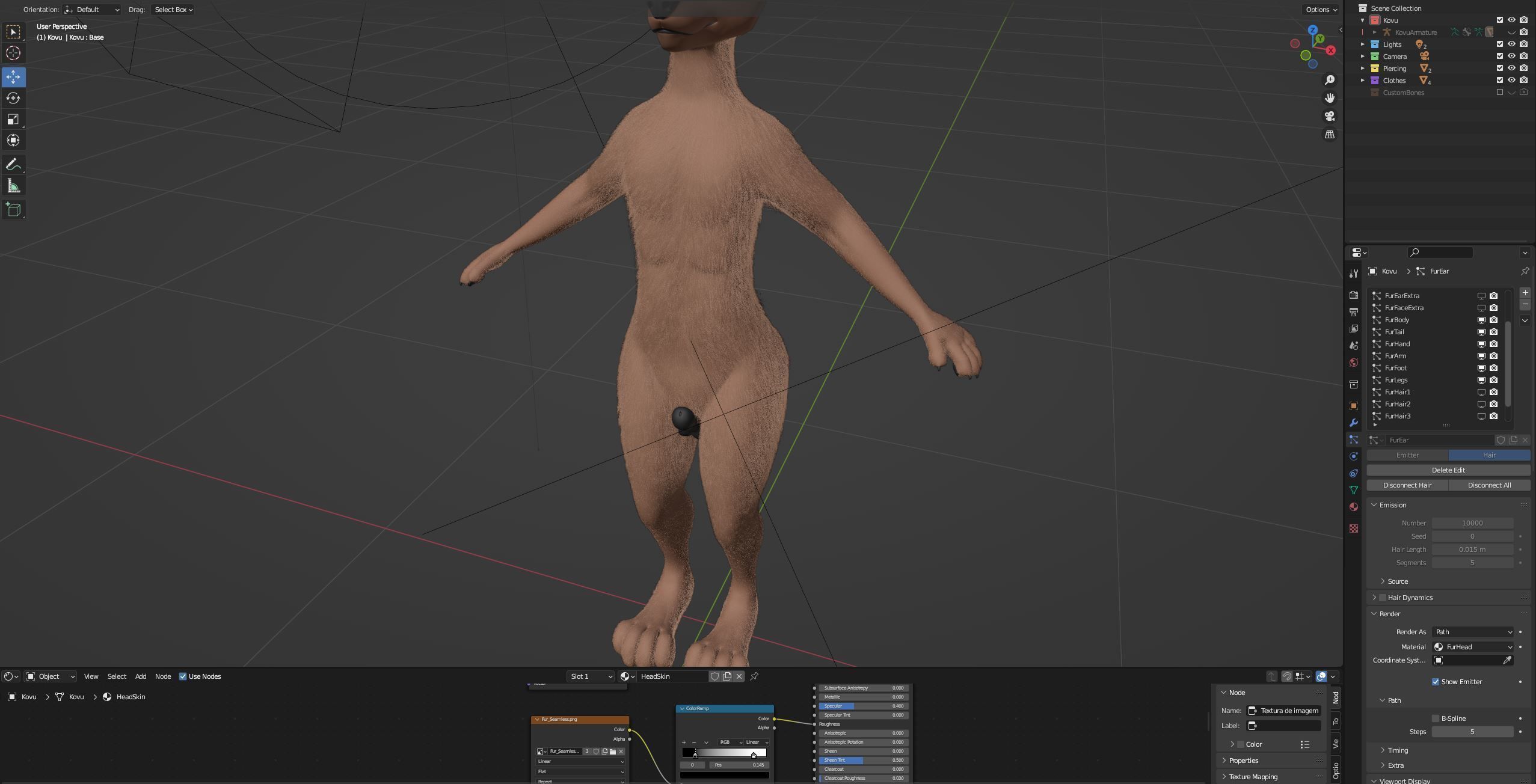Open the Render properties tab

[x=1354, y=295]
